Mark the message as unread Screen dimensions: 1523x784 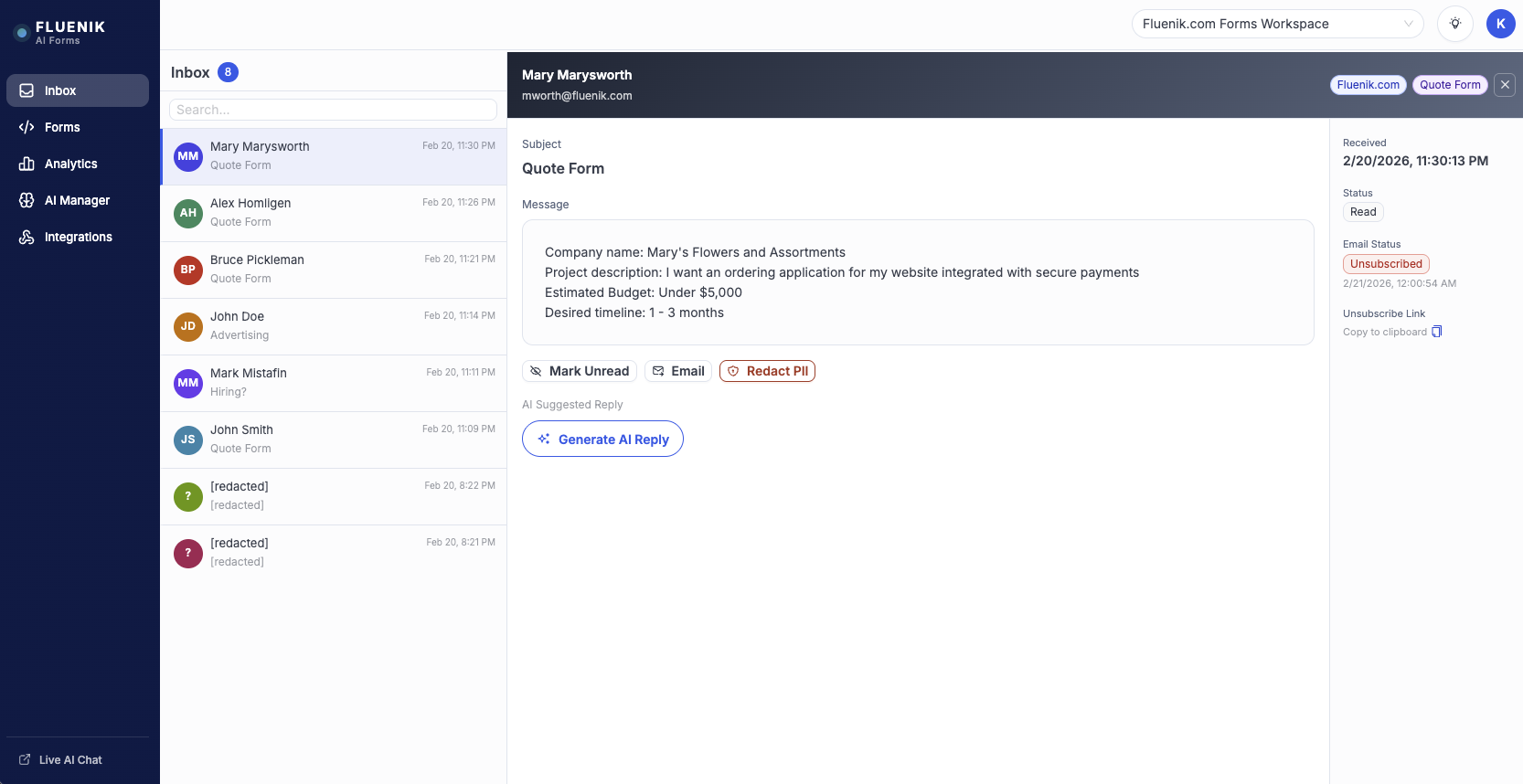[580, 371]
